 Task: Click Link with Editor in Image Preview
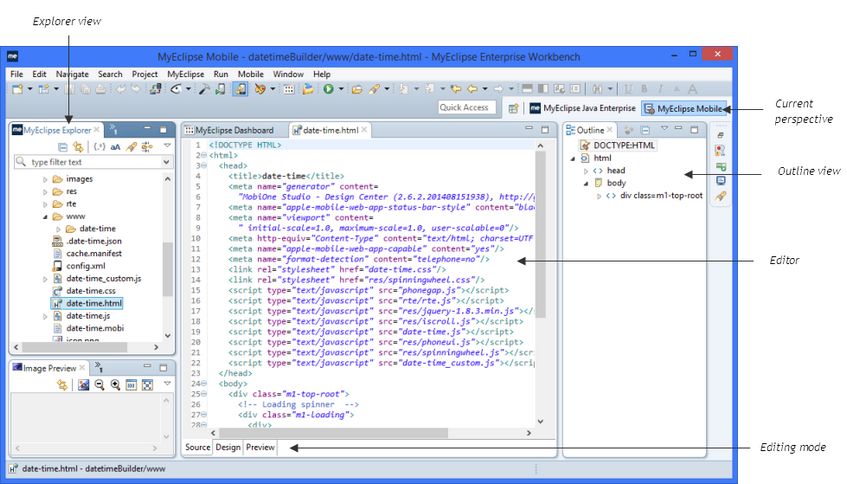pos(62,385)
